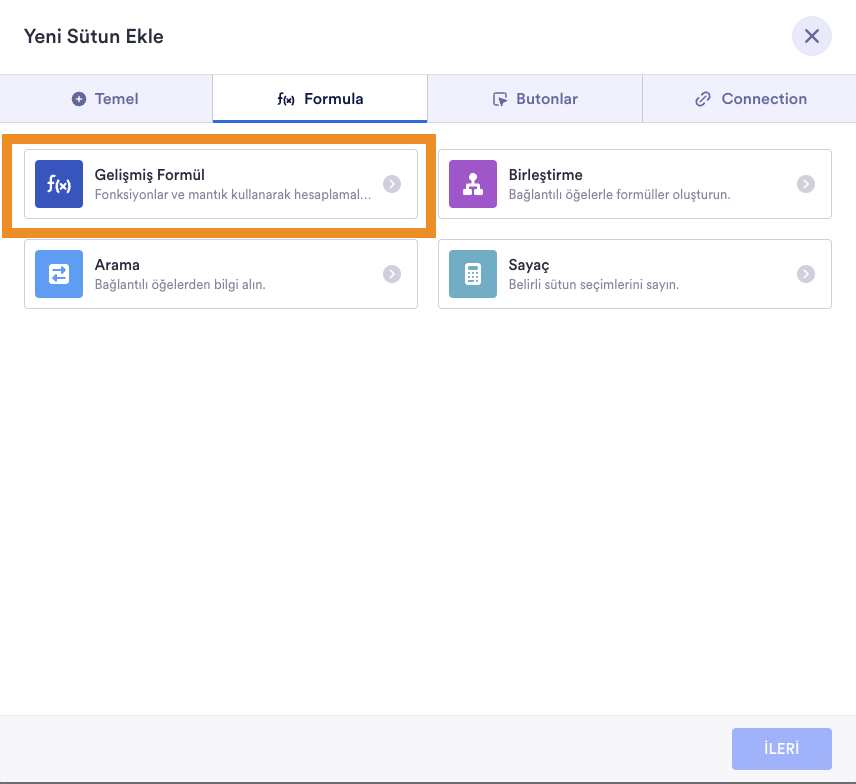Screen dimensions: 856x784
Task: Click the link icon on Connection tab
Action: pyautogui.click(x=703, y=99)
